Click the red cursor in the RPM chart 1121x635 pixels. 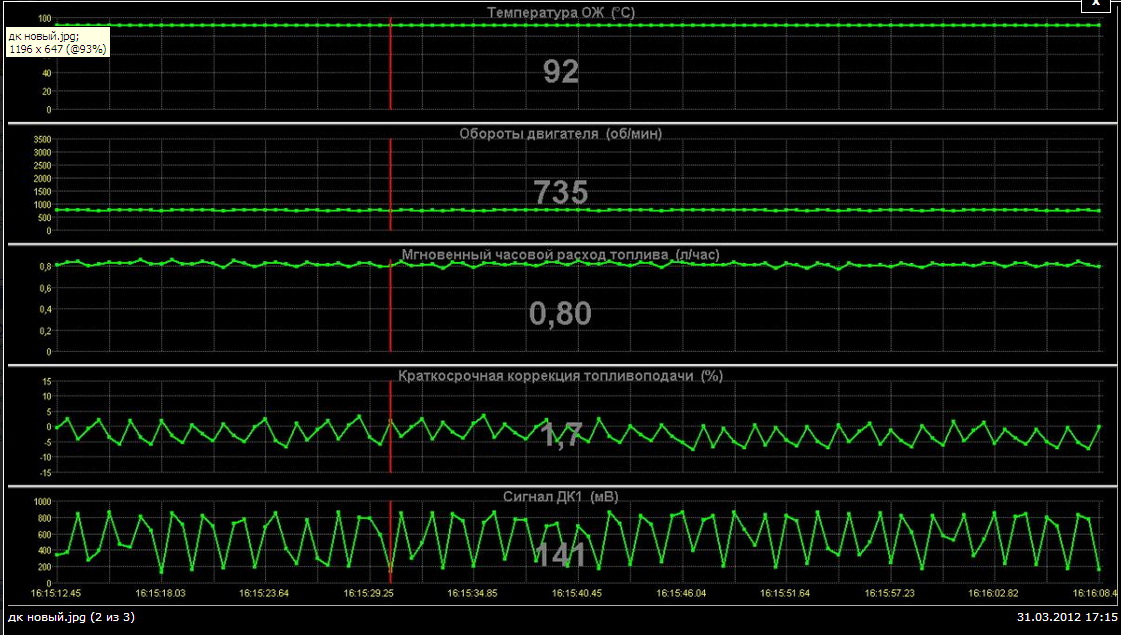[390, 184]
